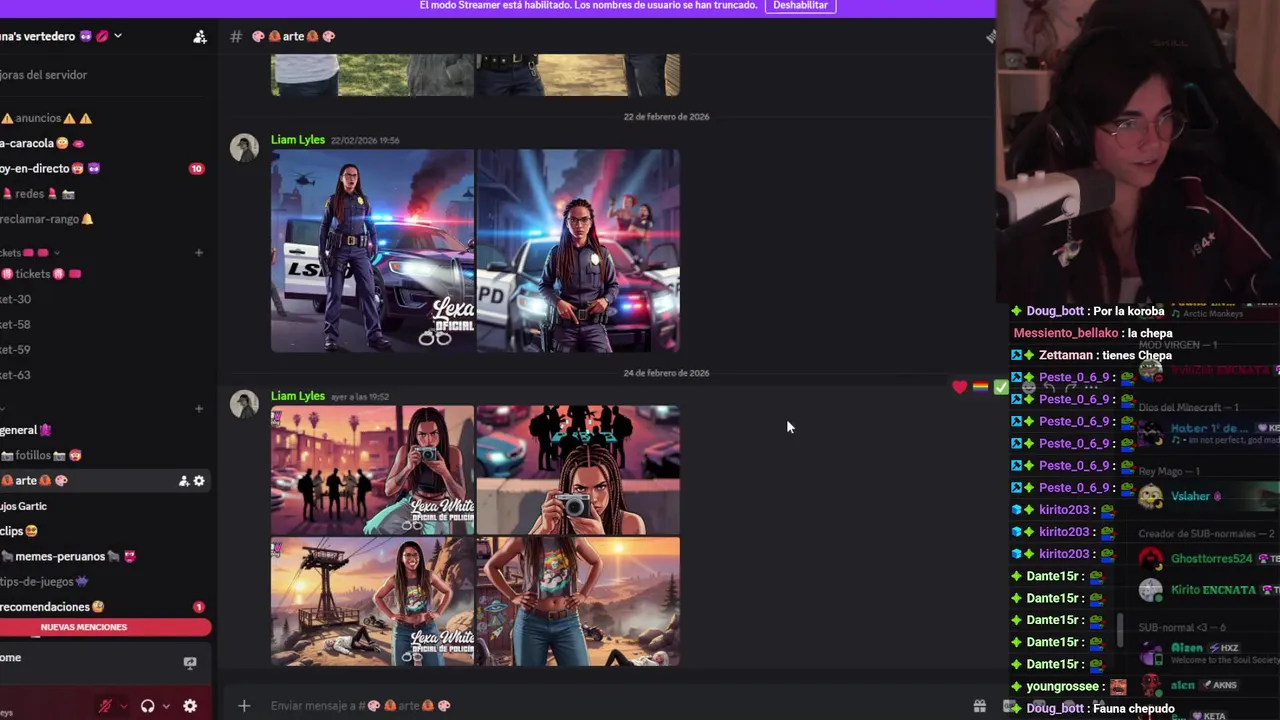The height and width of the screenshot is (720, 1280).
Task: Click the plus icon next to tickets category
Action: 198,253
